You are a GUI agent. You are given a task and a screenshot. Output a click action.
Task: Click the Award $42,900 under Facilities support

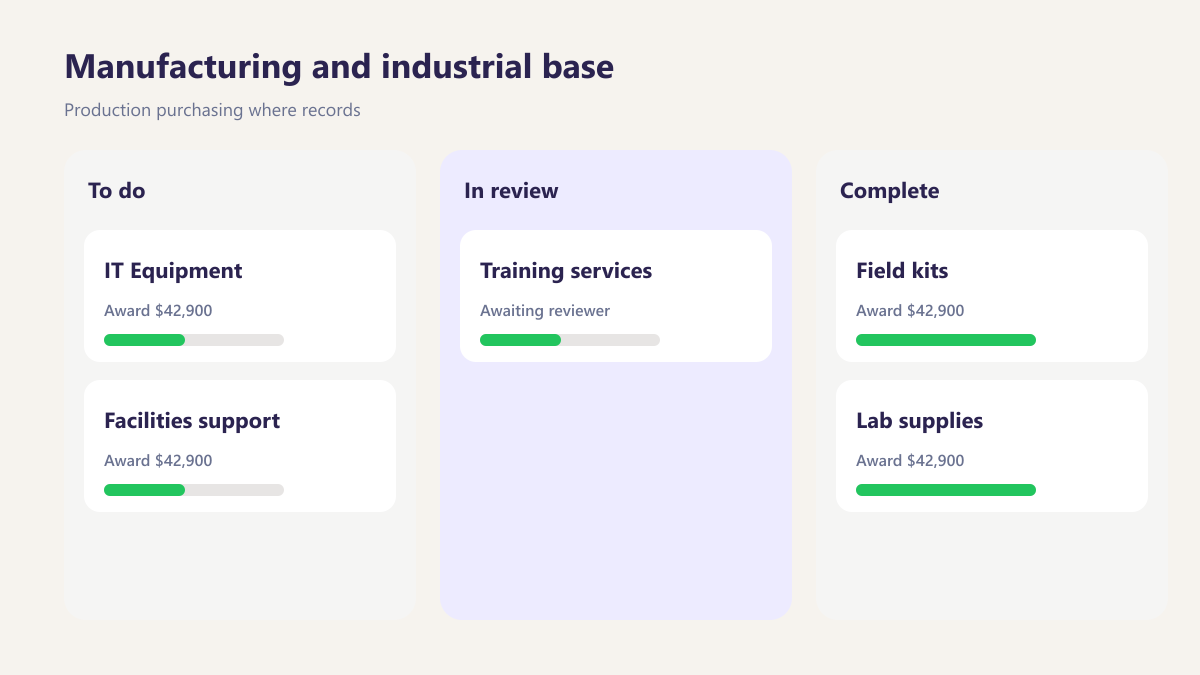coord(158,461)
